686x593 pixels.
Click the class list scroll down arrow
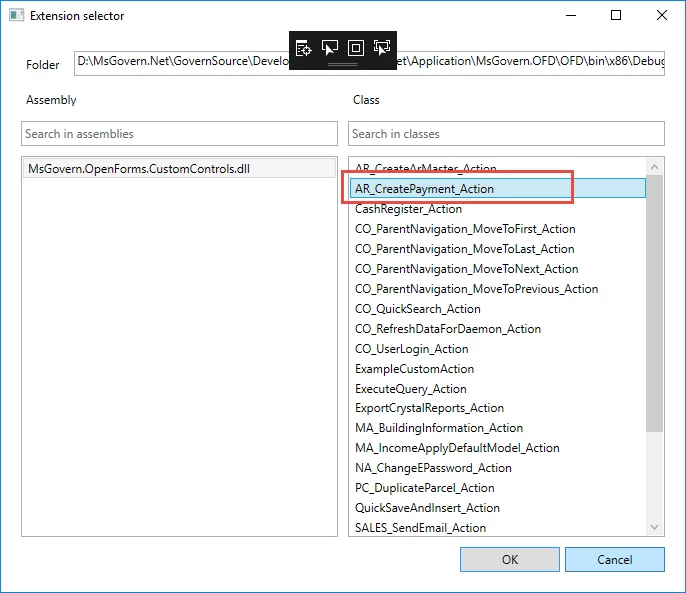click(x=655, y=527)
